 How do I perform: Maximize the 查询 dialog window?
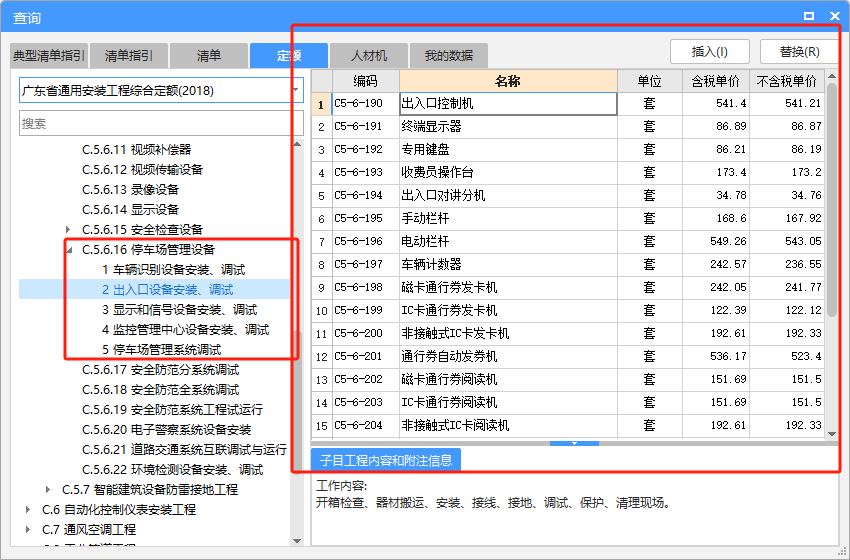809,16
